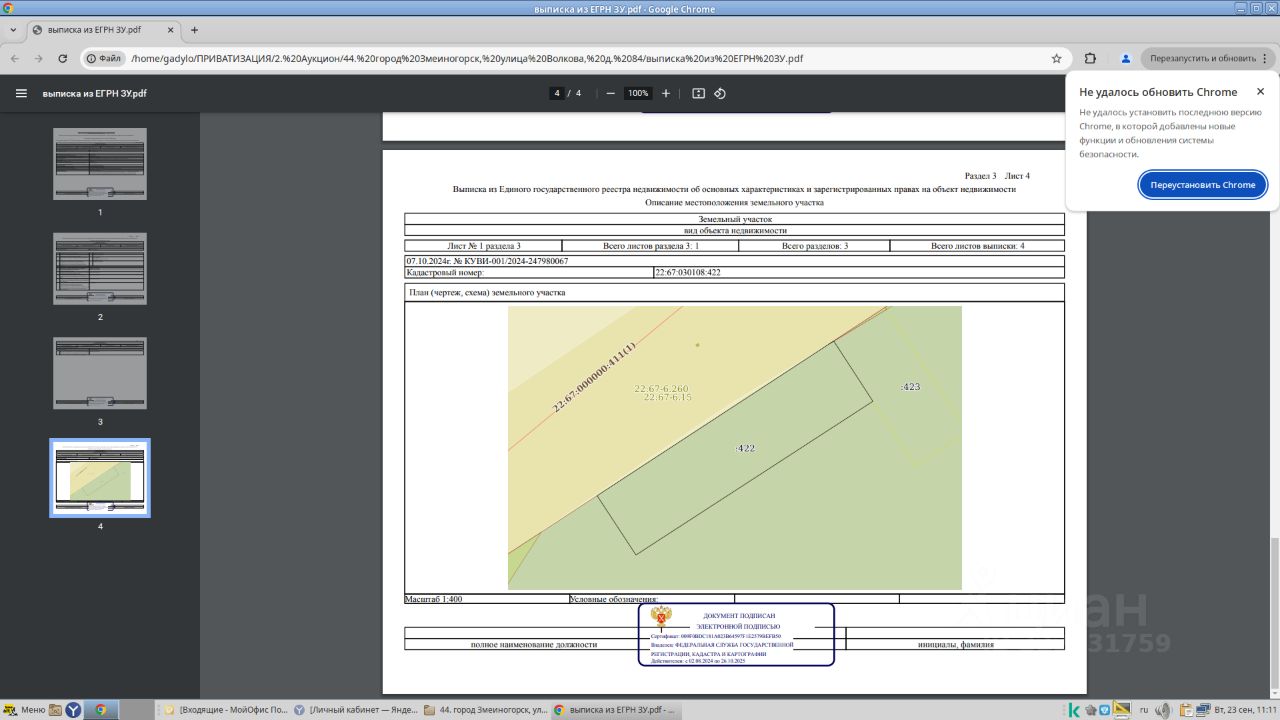Reload the current page

[x=63, y=58]
